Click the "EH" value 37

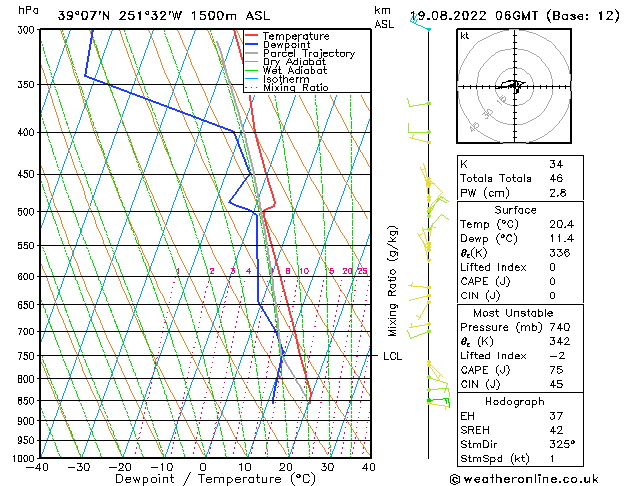[x=556, y=416]
